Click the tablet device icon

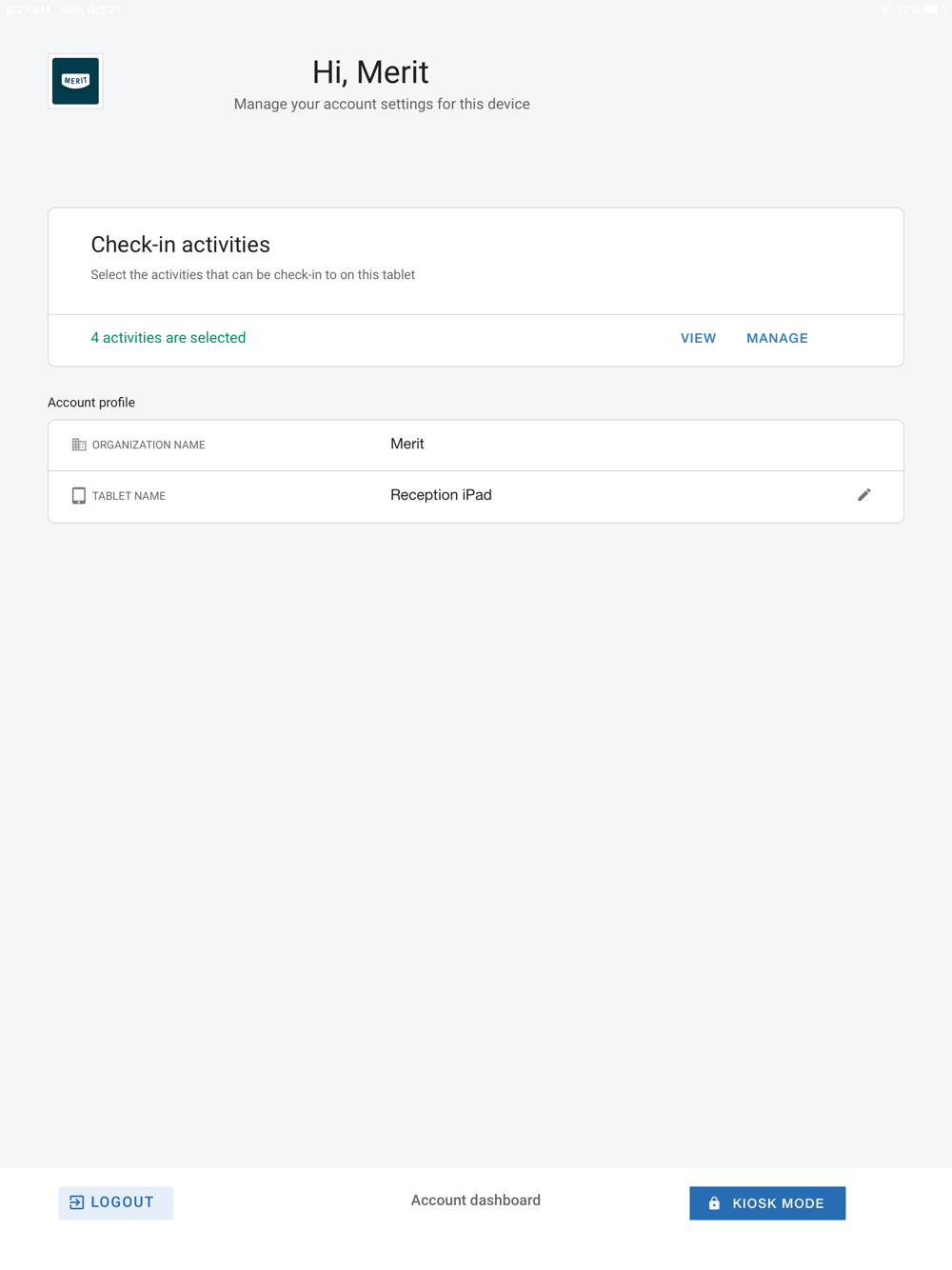click(x=79, y=496)
